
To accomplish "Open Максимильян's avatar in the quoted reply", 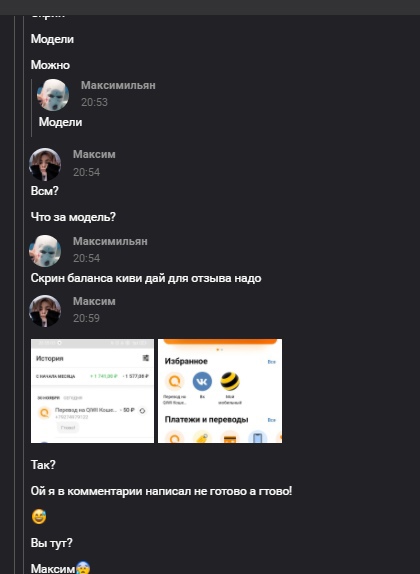I will (53, 95).
